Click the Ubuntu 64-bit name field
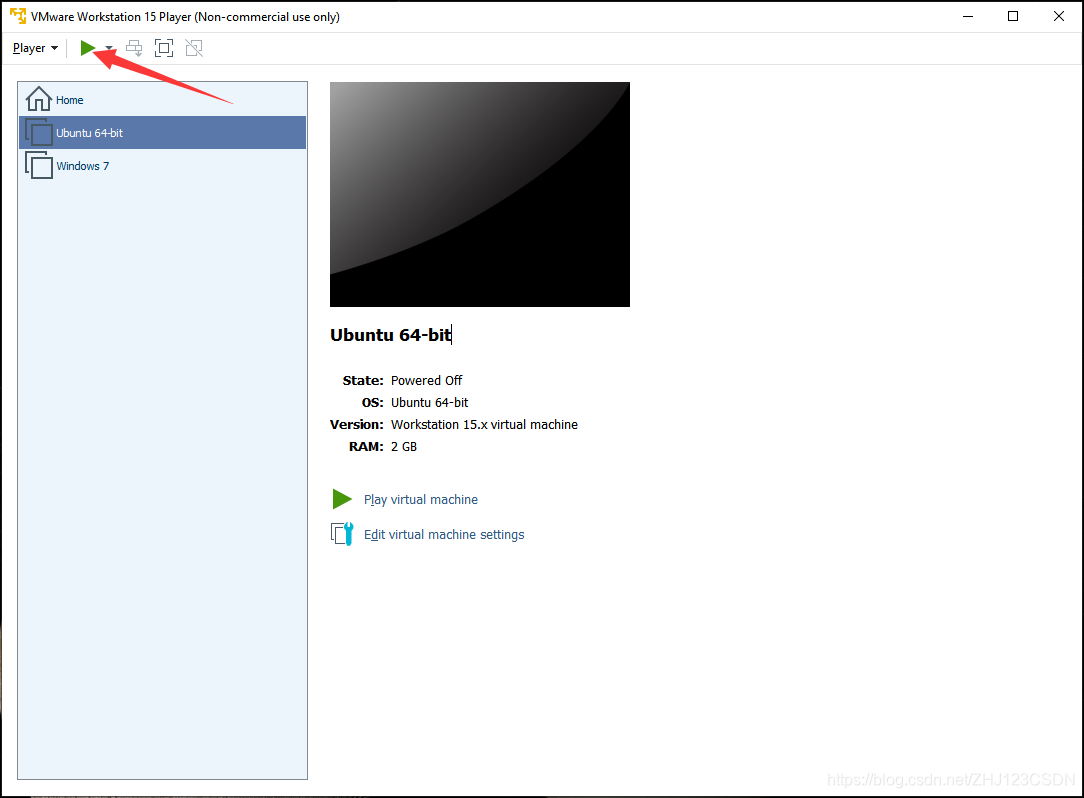Viewport: 1084px width, 798px height. point(391,335)
